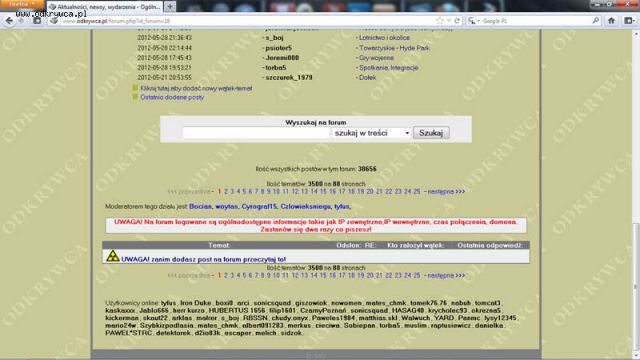The image size is (640, 360).
Task: Open 'UWAGA! zanim dodasz post' topic
Action: [203, 259]
